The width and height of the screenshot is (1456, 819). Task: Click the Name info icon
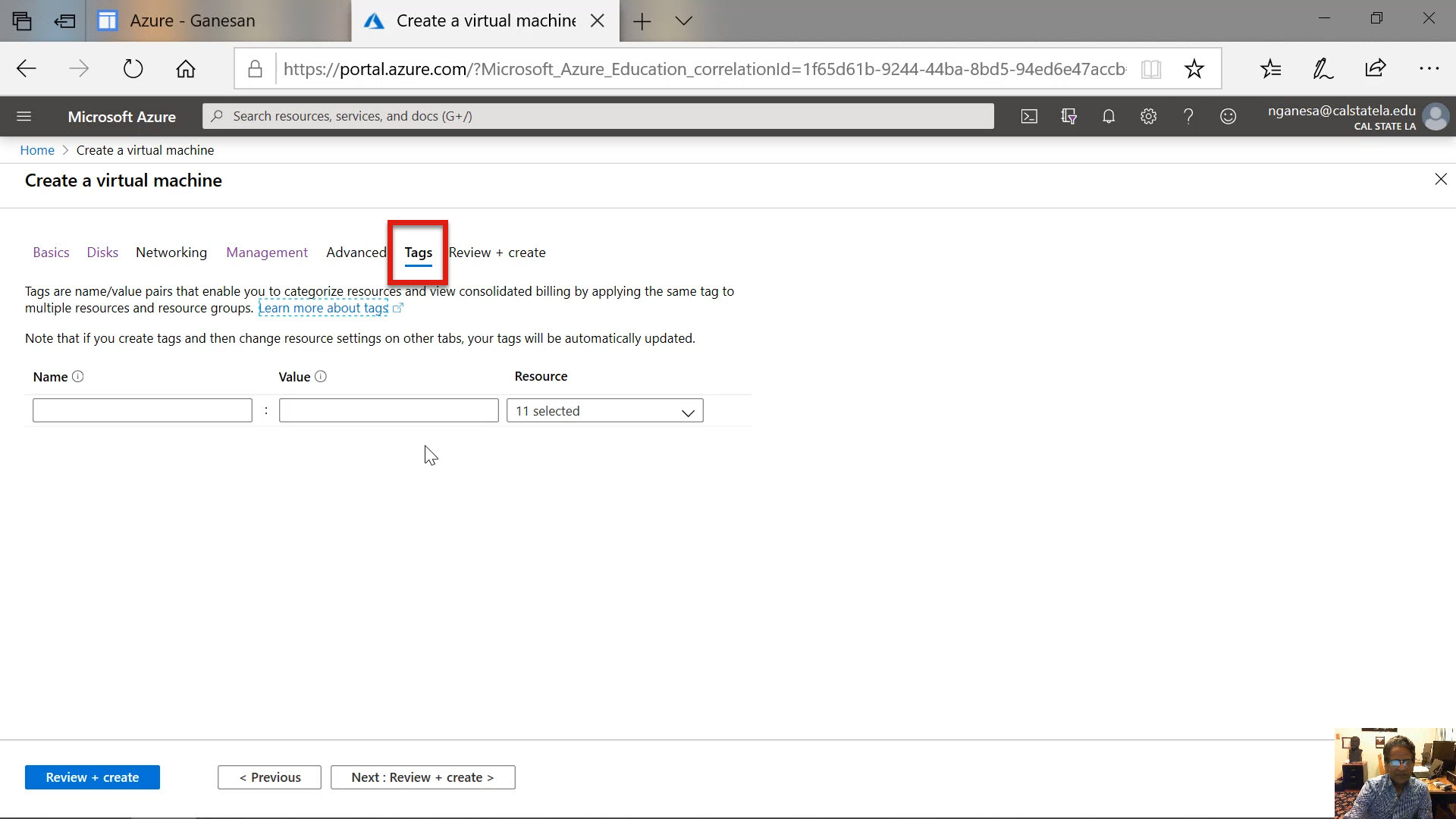click(x=77, y=376)
